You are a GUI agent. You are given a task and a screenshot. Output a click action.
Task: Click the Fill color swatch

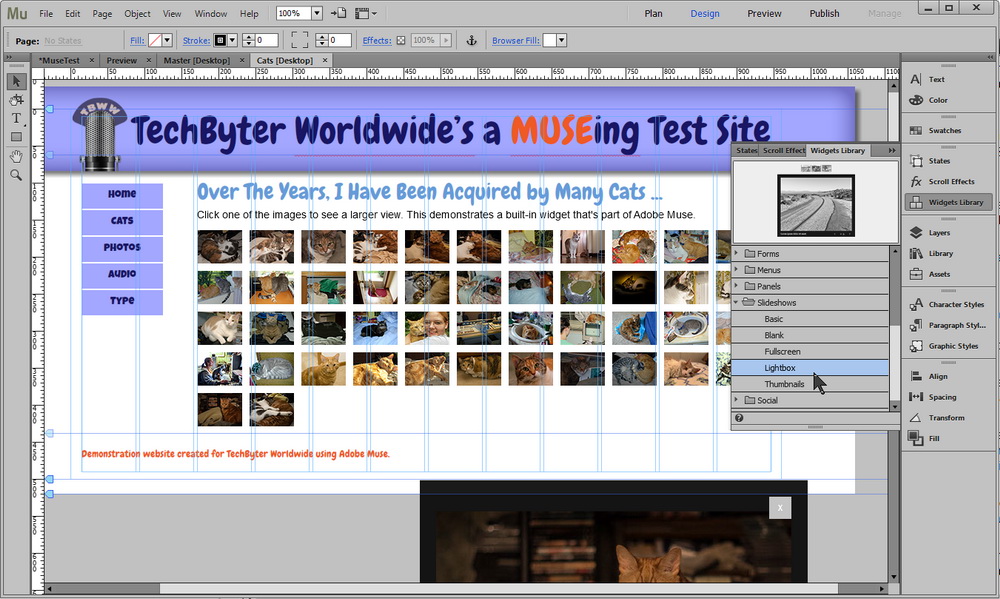click(154, 40)
